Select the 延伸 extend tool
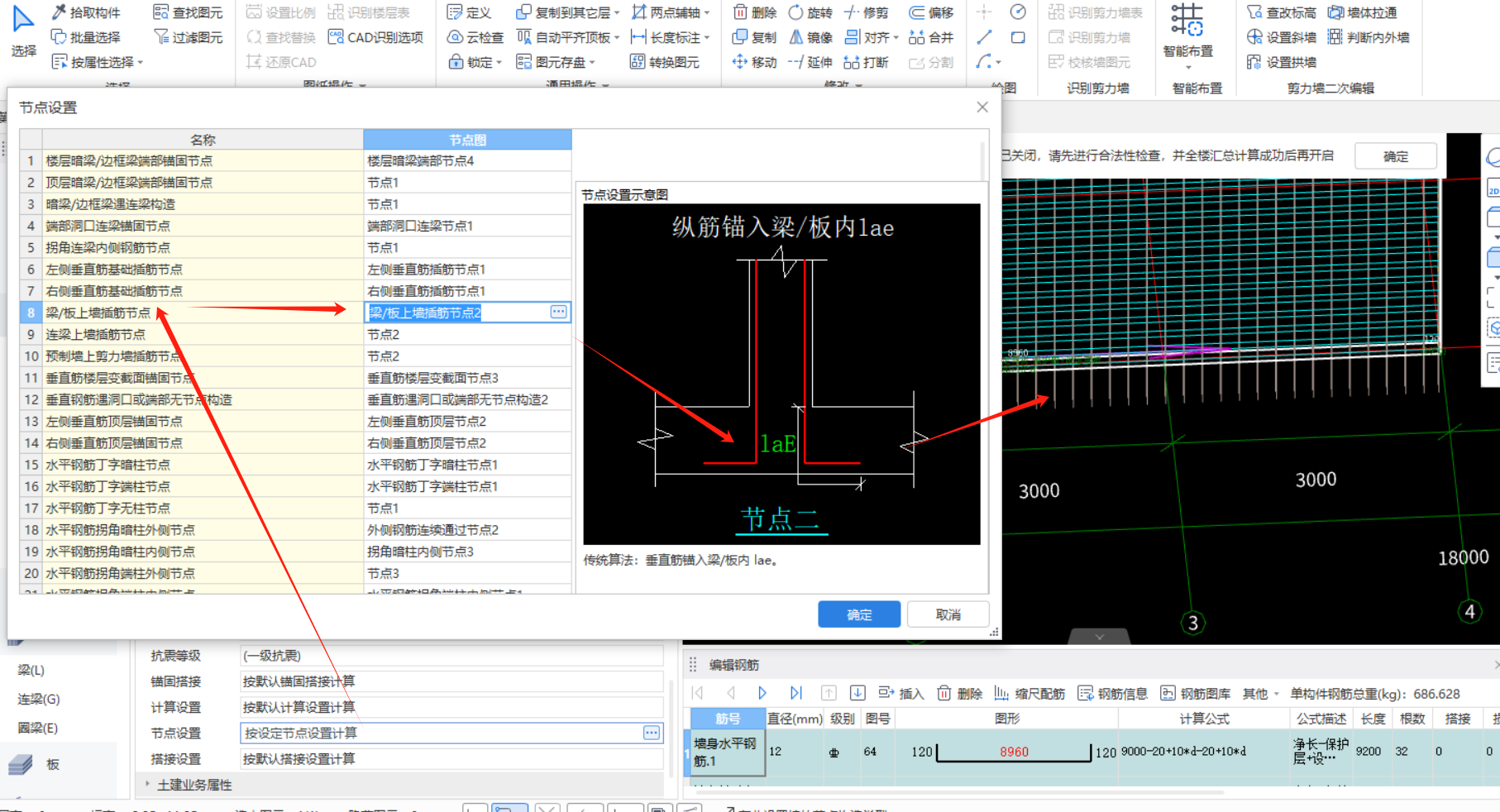 [x=810, y=62]
